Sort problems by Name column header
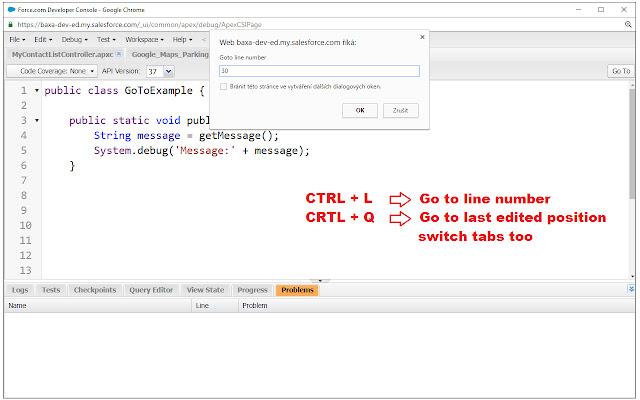 [98, 306]
